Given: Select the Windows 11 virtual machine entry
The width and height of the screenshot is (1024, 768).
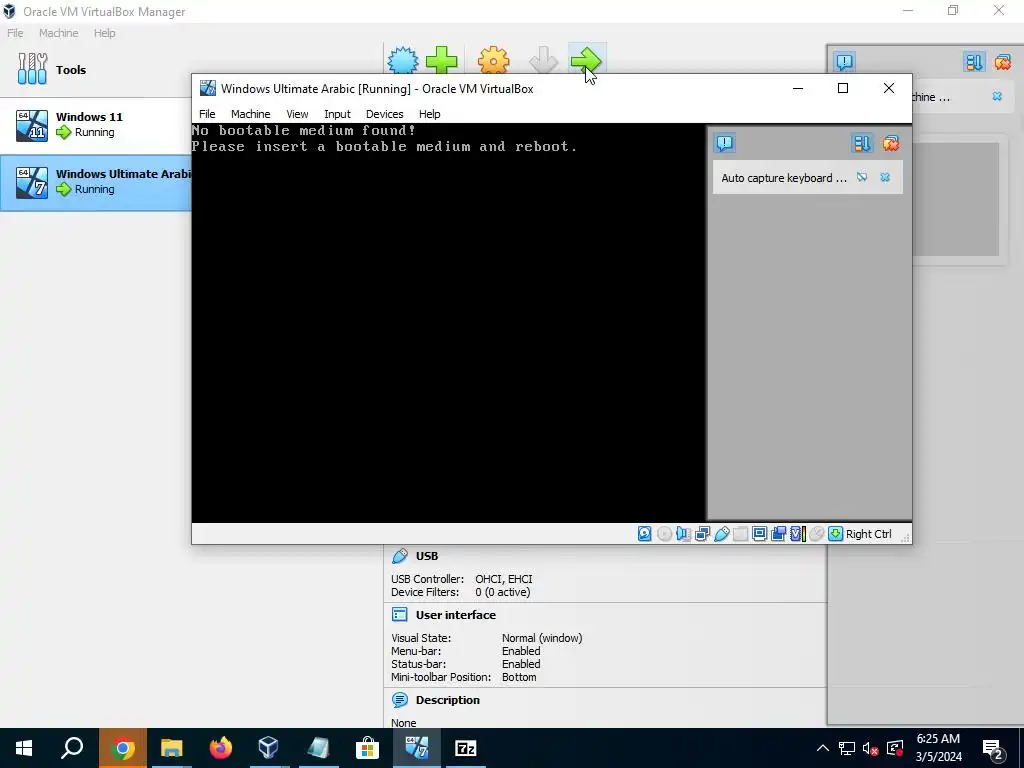Looking at the screenshot, I should [x=96, y=125].
